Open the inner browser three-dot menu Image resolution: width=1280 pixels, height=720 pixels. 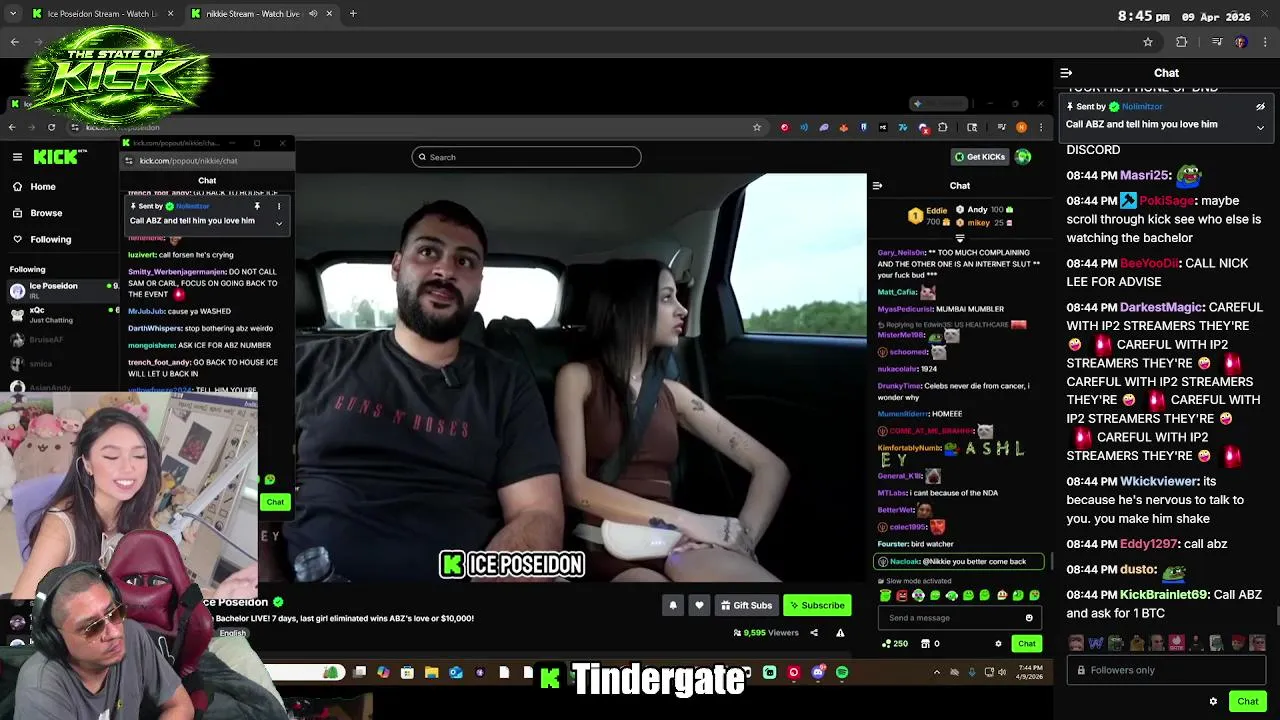click(x=1041, y=127)
